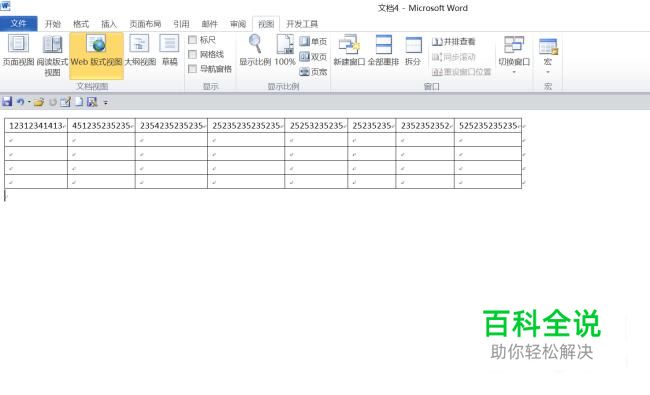650x395 pixels.
Task: Select Web layout view (Web 版式视图)
Action: 96,55
